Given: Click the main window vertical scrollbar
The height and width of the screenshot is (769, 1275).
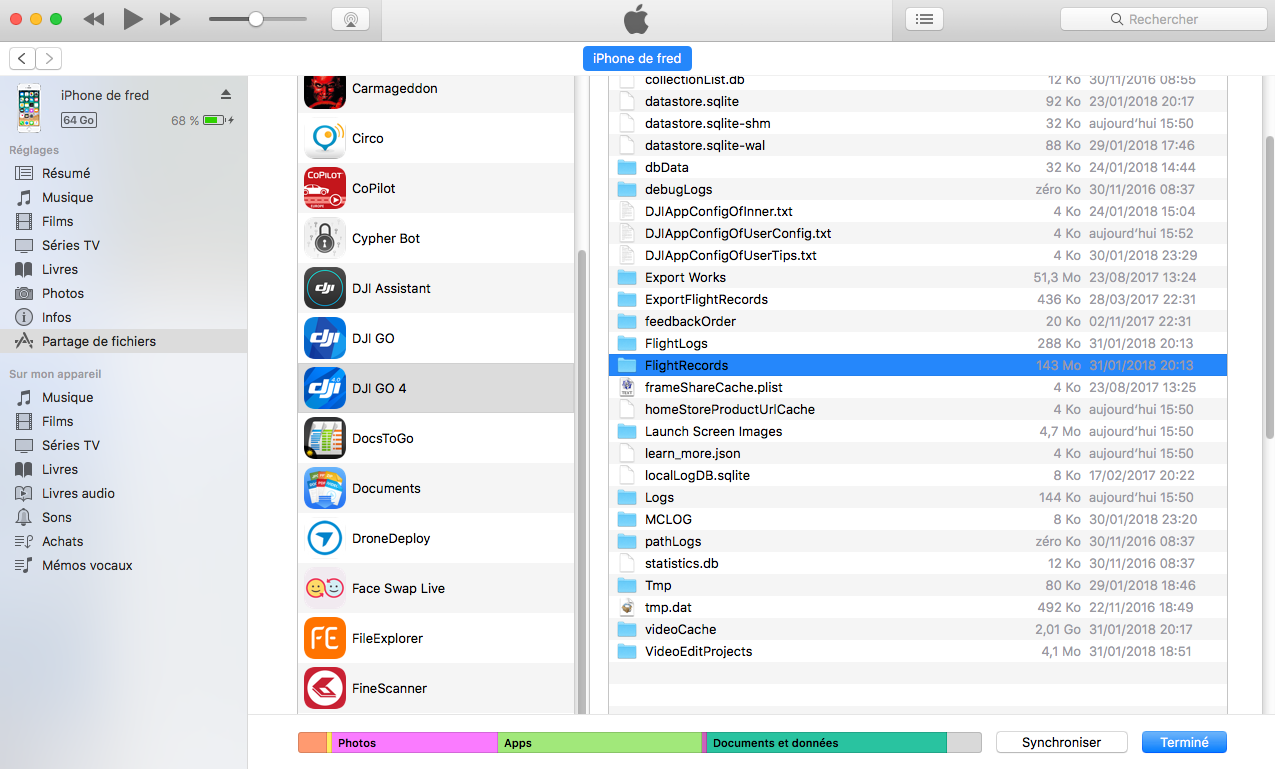Looking at the screenshot, I should point(1269,285).
